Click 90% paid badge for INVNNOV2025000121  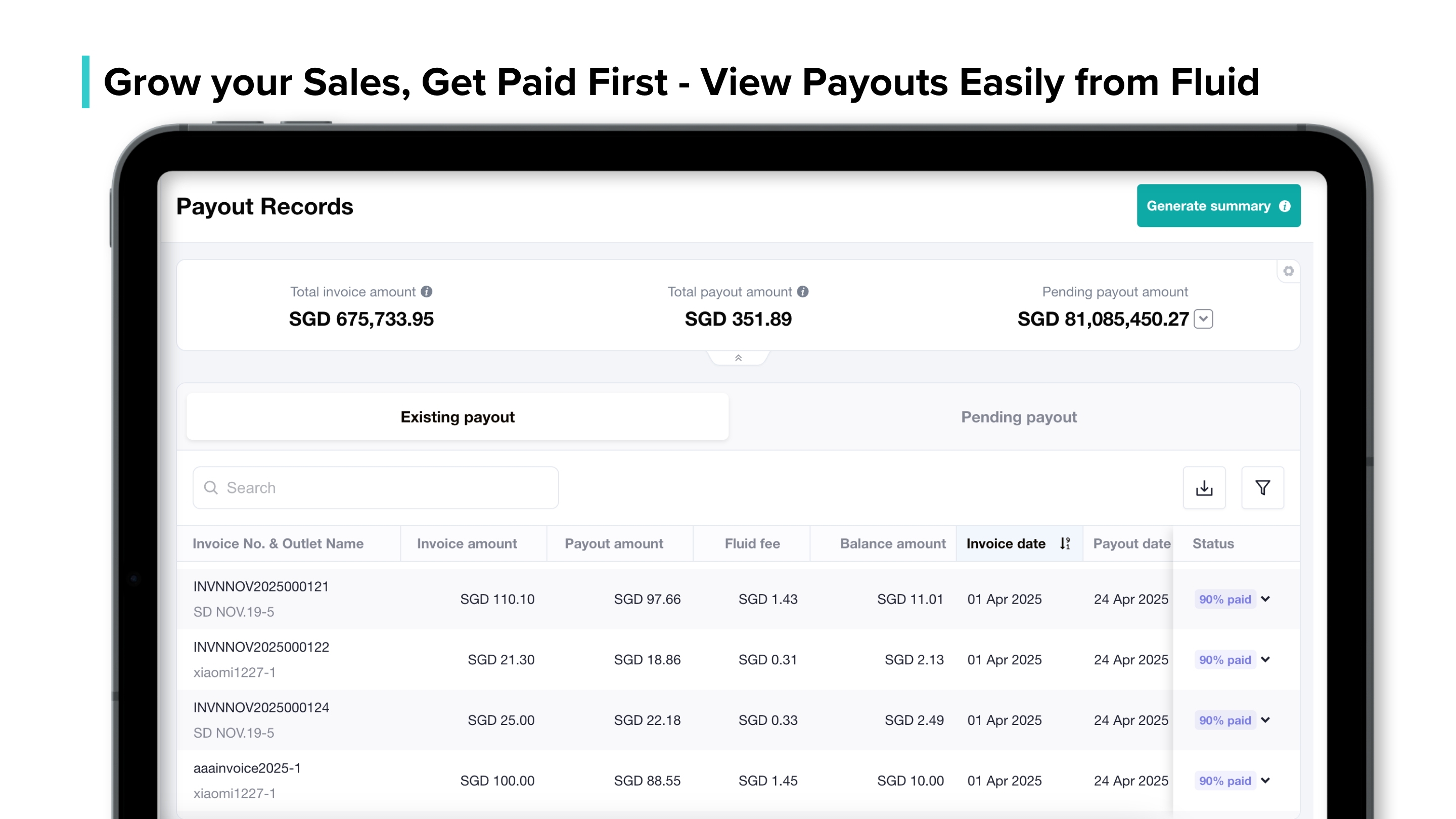(1225, 599)
